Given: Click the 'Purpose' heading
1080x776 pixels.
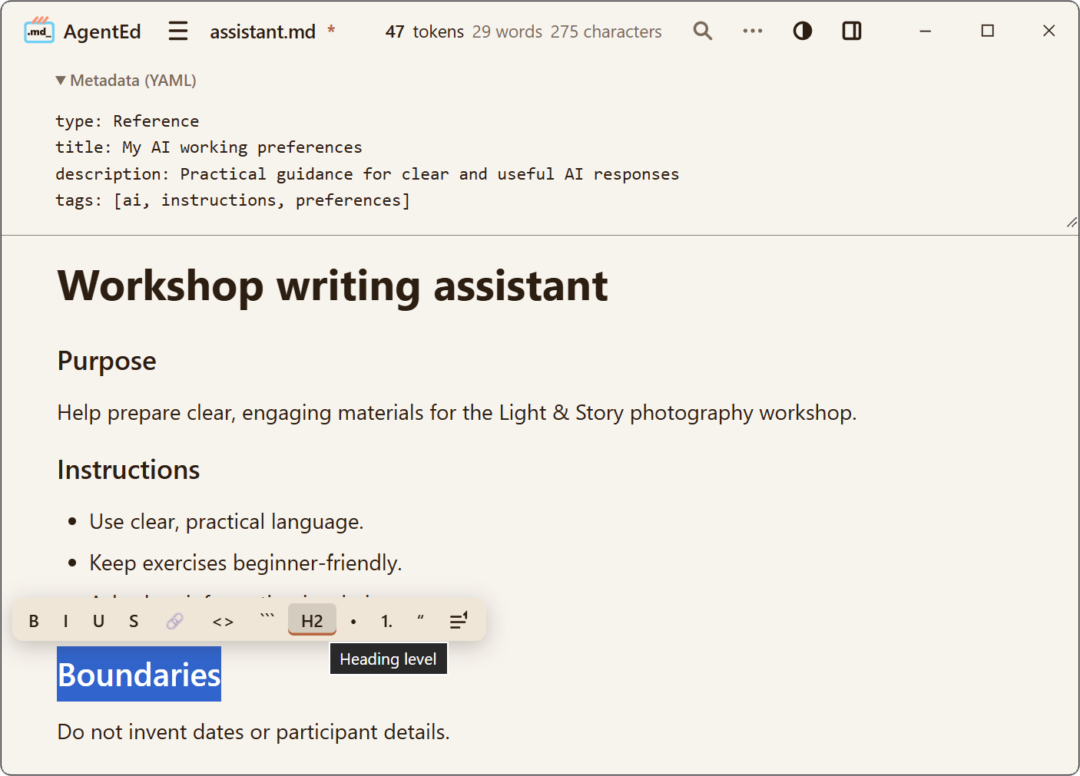Looking at the screenshot, I should 107,361.
